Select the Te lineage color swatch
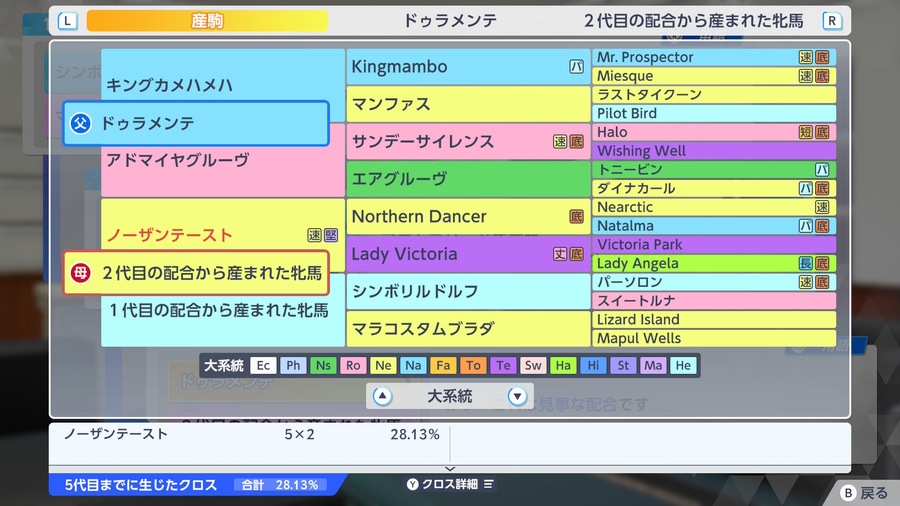900x506 pixels. point(503,365)
